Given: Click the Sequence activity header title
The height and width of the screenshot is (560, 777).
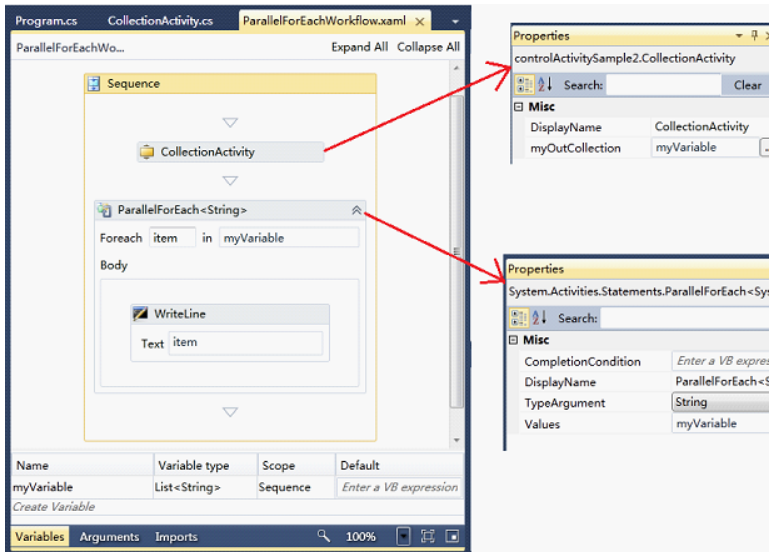Looking at the screenshot, I should click(133, 84).
